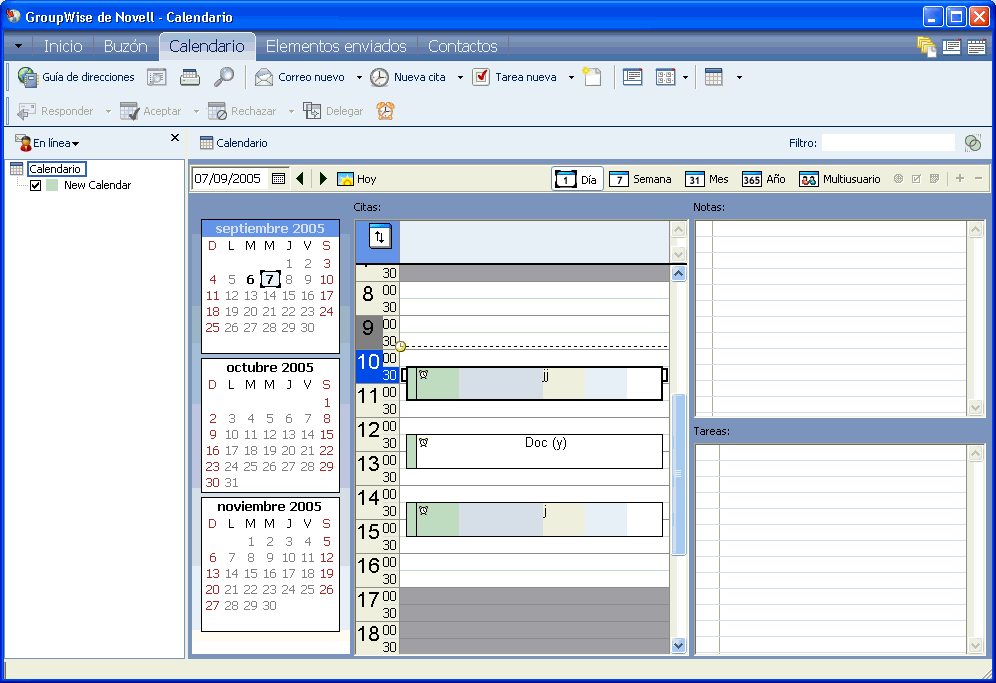Click the alarm clock icon next to Delegar
The width and height of the screenshot is (996, 683).
(x=386, y=111)
